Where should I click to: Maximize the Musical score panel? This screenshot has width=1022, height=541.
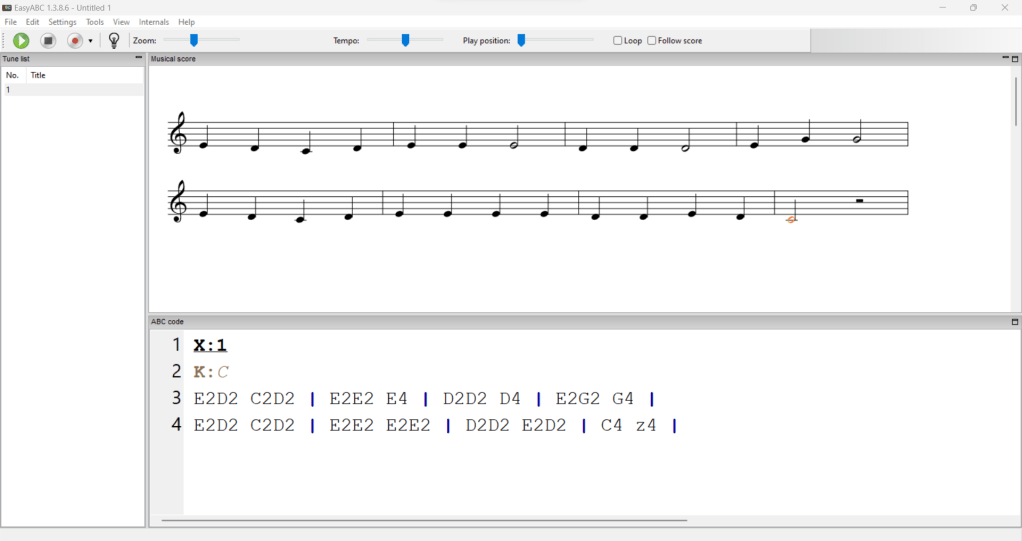tap(1015, 58)
